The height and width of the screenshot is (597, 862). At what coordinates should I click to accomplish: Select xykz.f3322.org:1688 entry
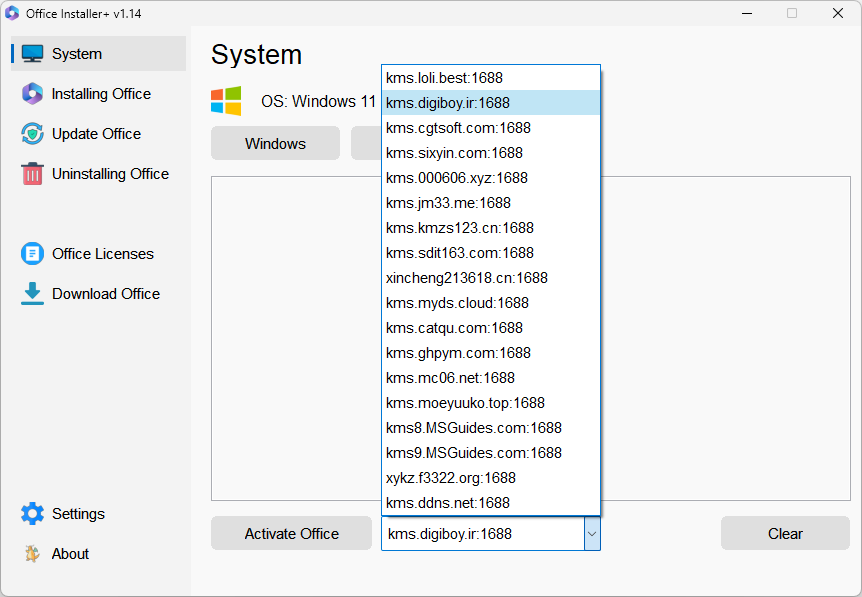(491, 478)
